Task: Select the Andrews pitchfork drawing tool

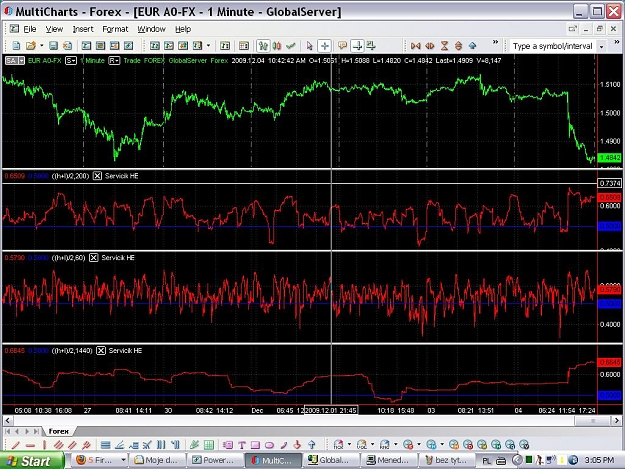Action: coord(86,445)
